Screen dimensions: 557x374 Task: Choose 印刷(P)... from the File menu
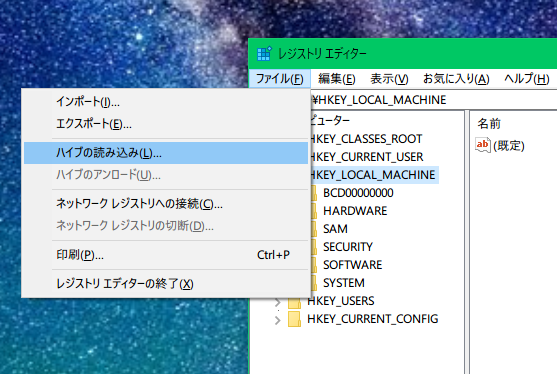click(166, 255)
